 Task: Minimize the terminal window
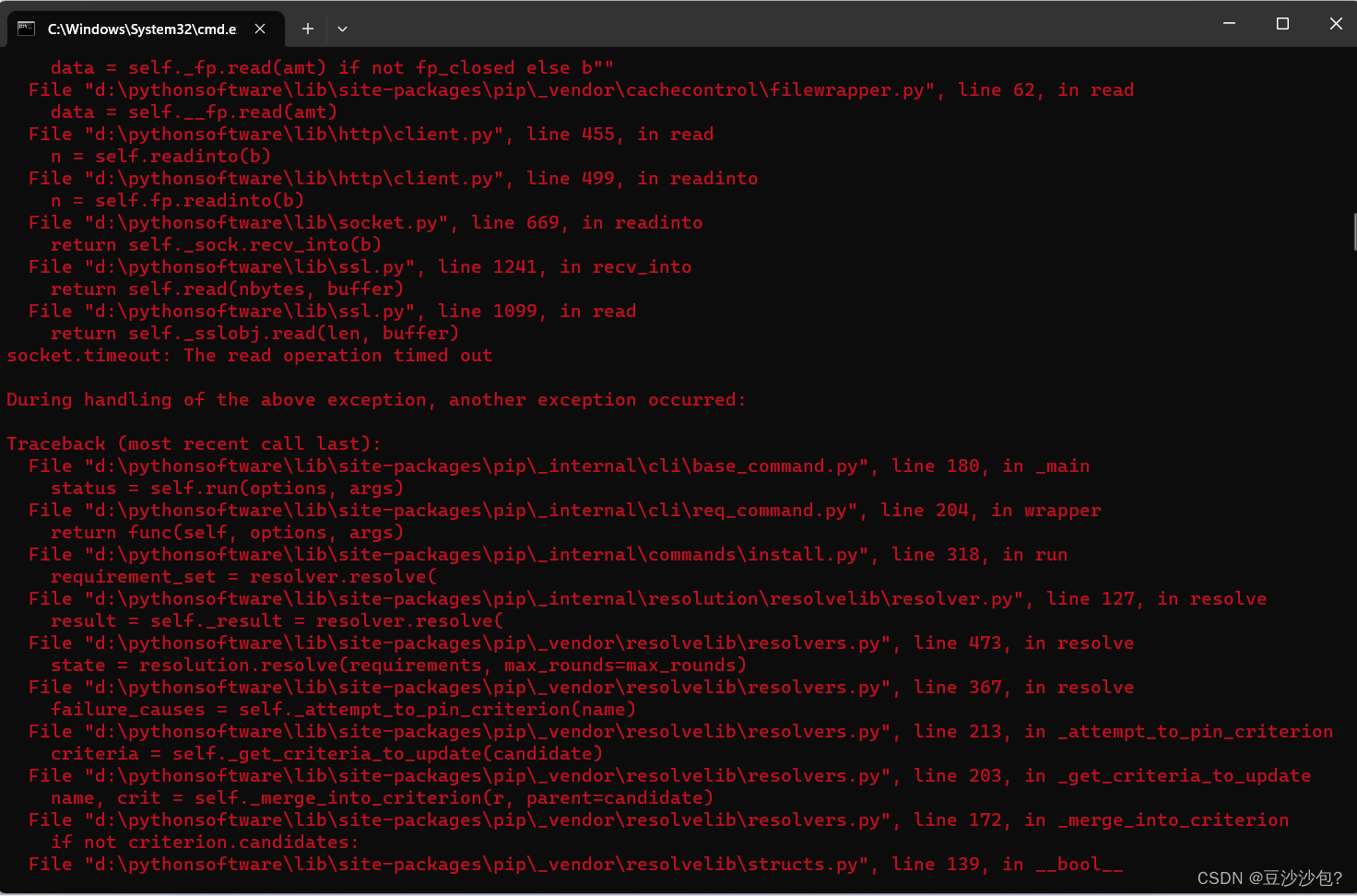click(1229, 24)
